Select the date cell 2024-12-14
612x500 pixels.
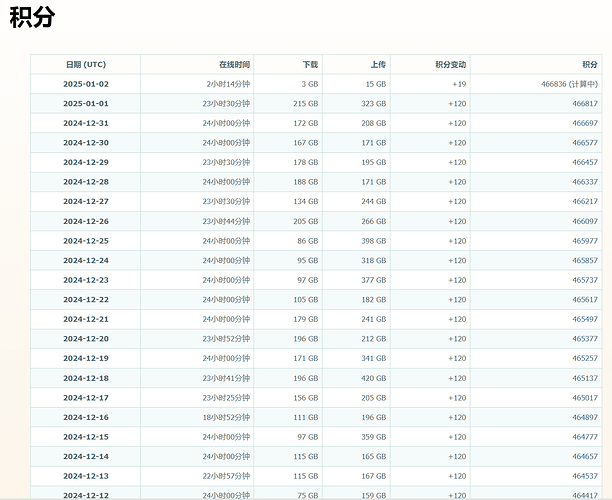[x=86, y=456]
